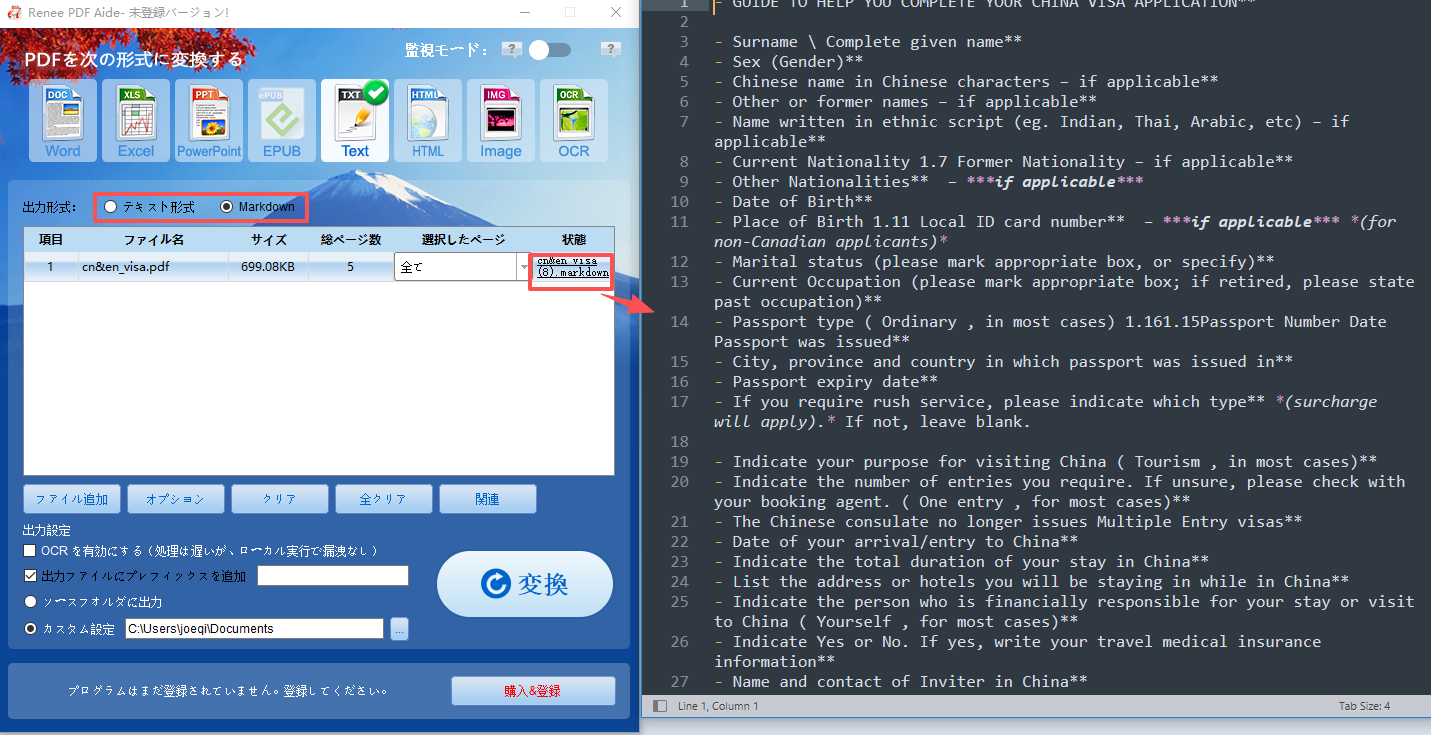Pick the EPUB output format icon

click(x=281, y=121)
